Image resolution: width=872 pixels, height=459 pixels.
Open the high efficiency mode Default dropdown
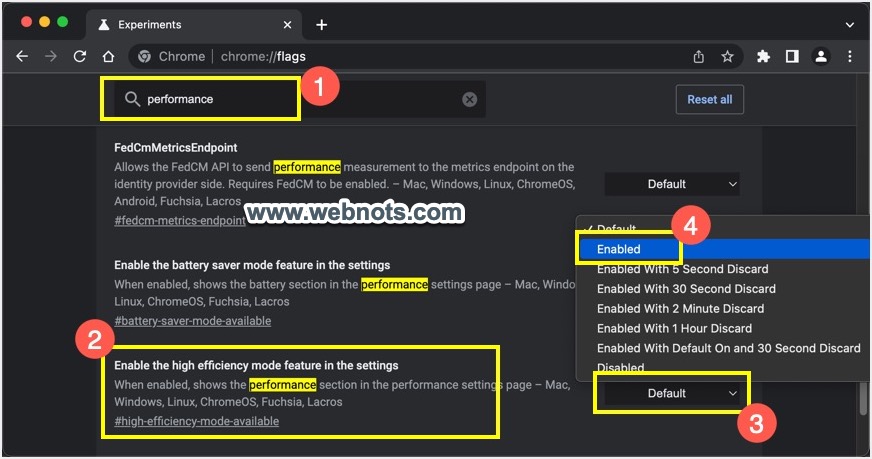click(x=674, y=393)
